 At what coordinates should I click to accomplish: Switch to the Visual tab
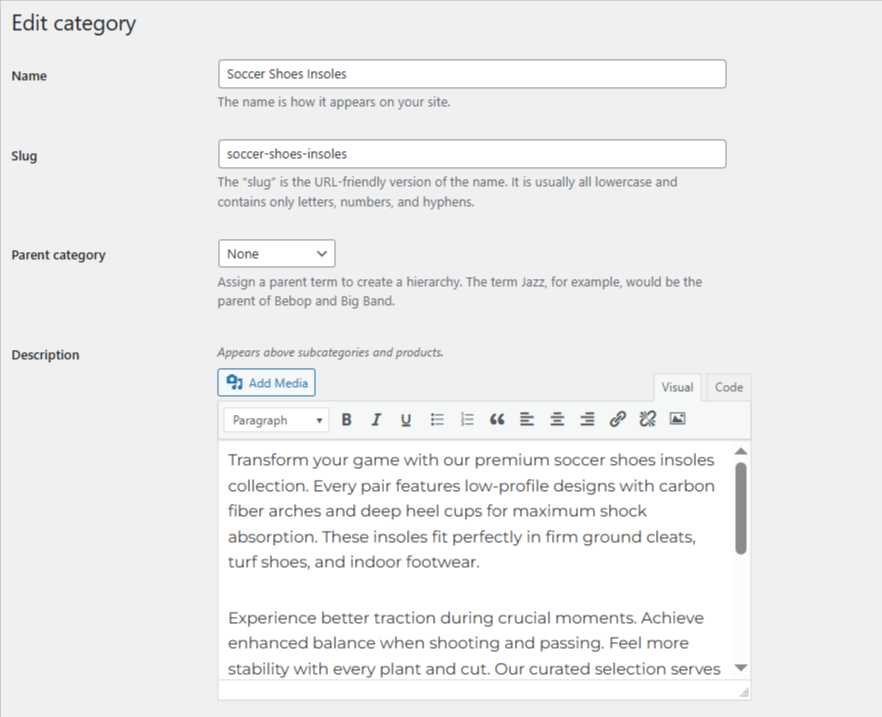[677, 387]
